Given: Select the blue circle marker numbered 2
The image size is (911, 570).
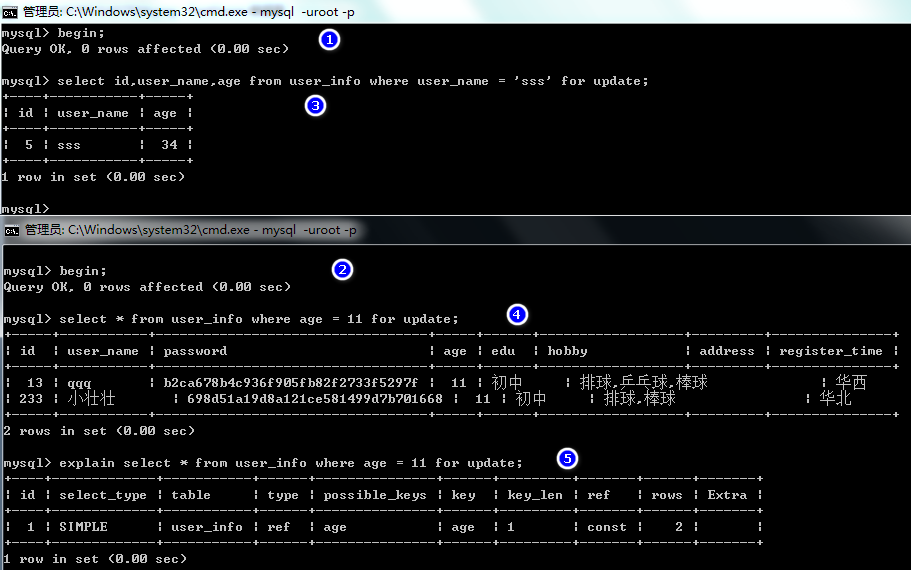Looking at the screenshot, I should [x=342, y=269].
